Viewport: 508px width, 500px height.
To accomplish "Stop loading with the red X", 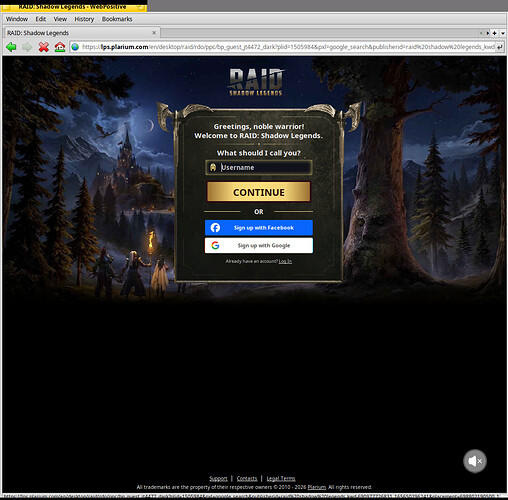I will coord(43,47).
